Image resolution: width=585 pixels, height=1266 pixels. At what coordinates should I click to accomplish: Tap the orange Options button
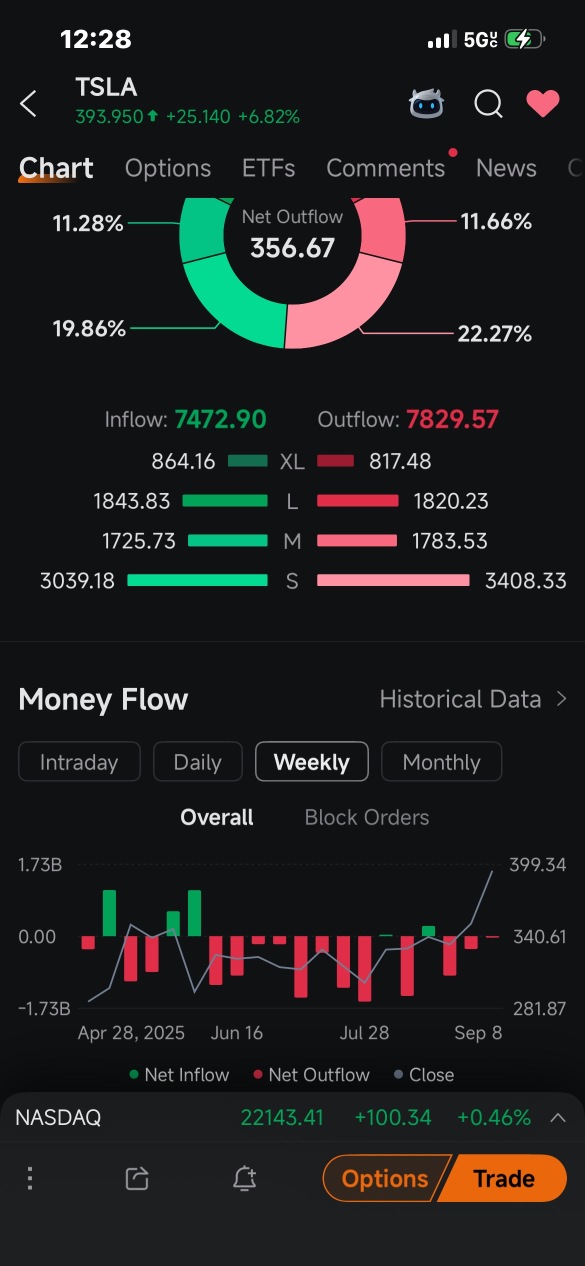click(384, 1179)
